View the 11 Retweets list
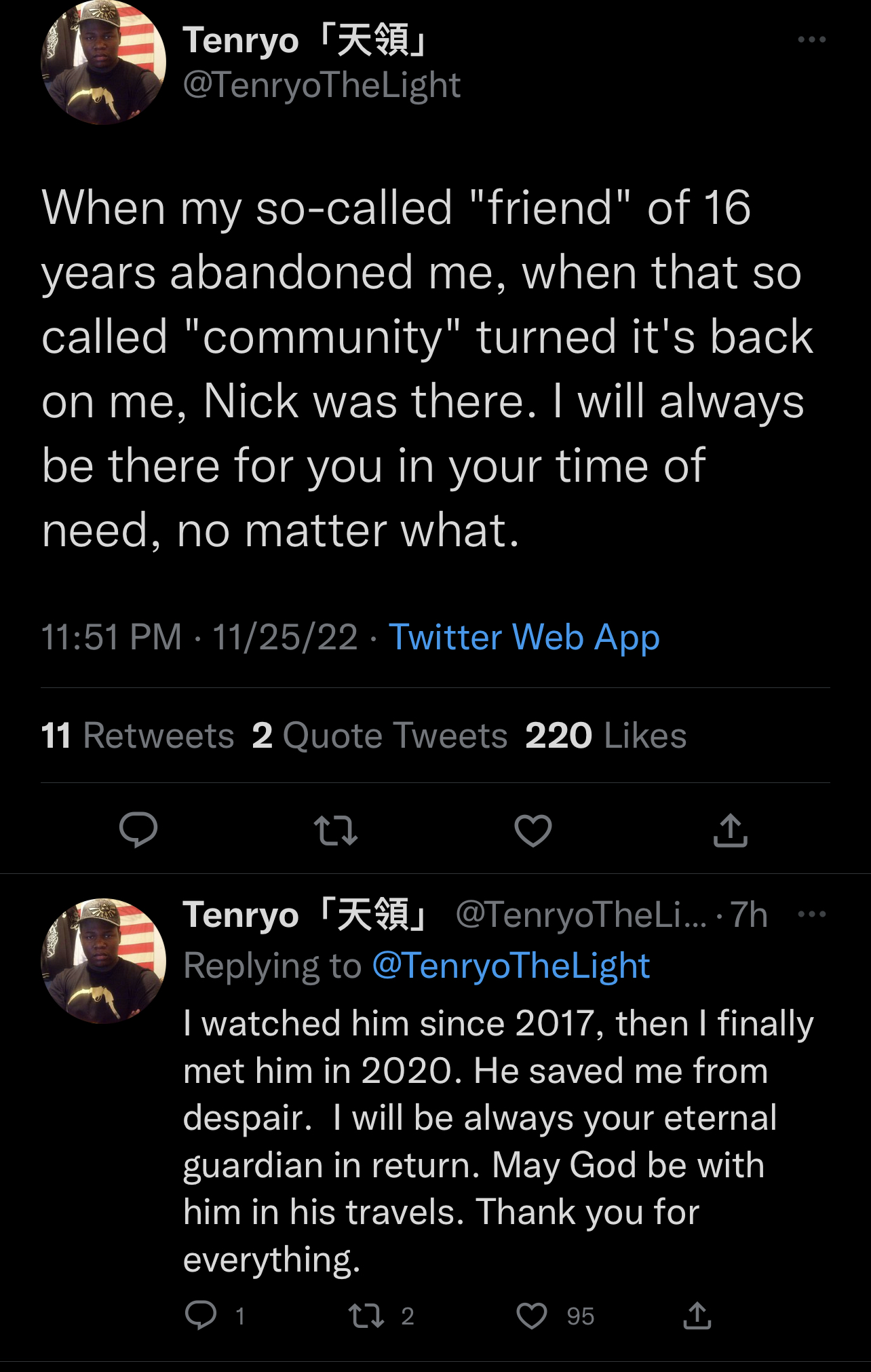Screen dimensions: 871x1372 coord(138,736)
